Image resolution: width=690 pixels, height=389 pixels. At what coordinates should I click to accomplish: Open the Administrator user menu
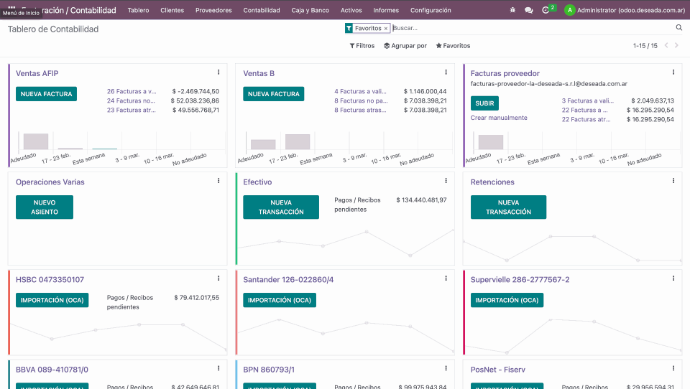pyautogui.click(x=625, y=10)
